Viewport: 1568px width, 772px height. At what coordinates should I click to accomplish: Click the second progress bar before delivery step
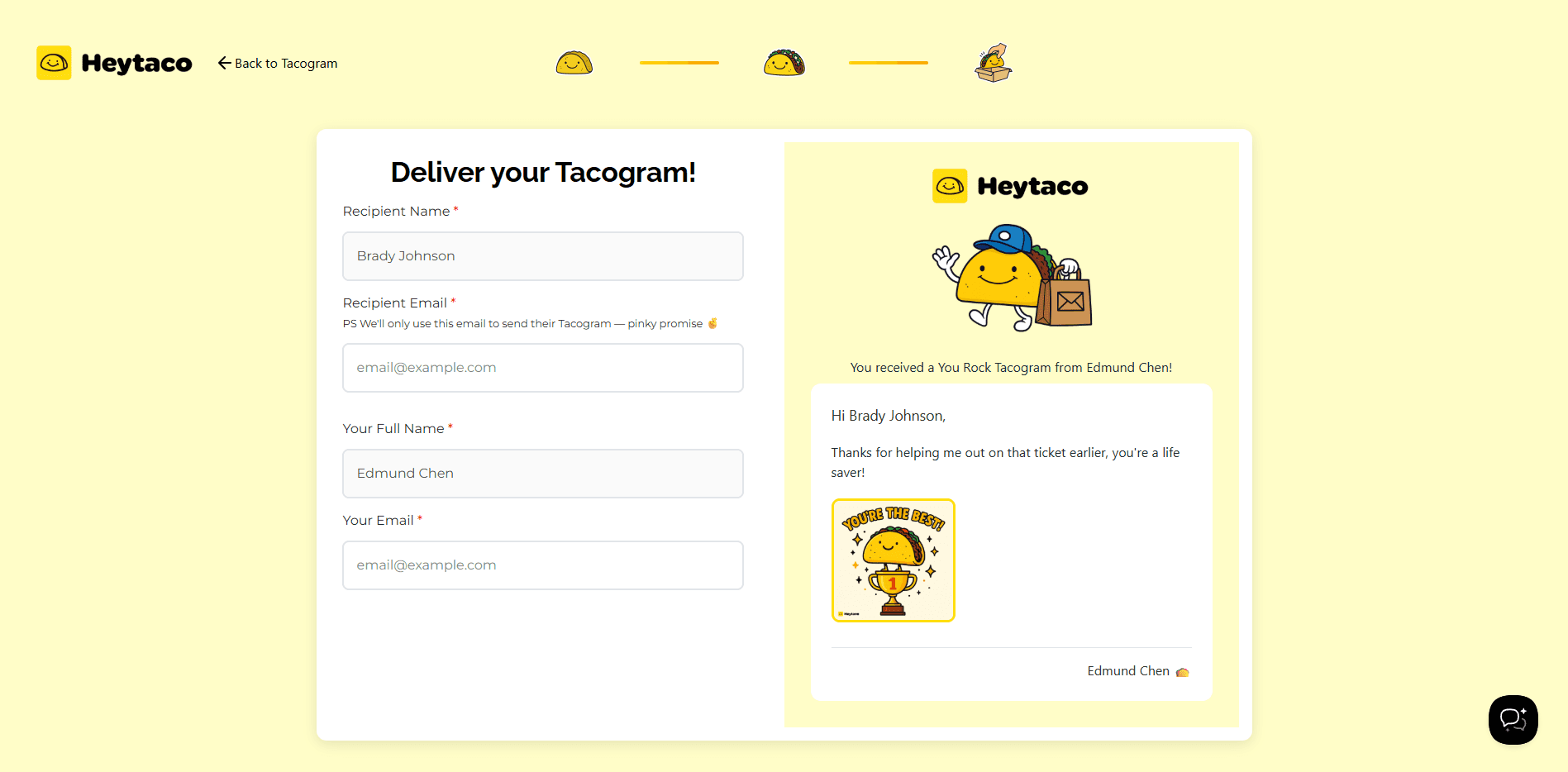tap(889, 63)
